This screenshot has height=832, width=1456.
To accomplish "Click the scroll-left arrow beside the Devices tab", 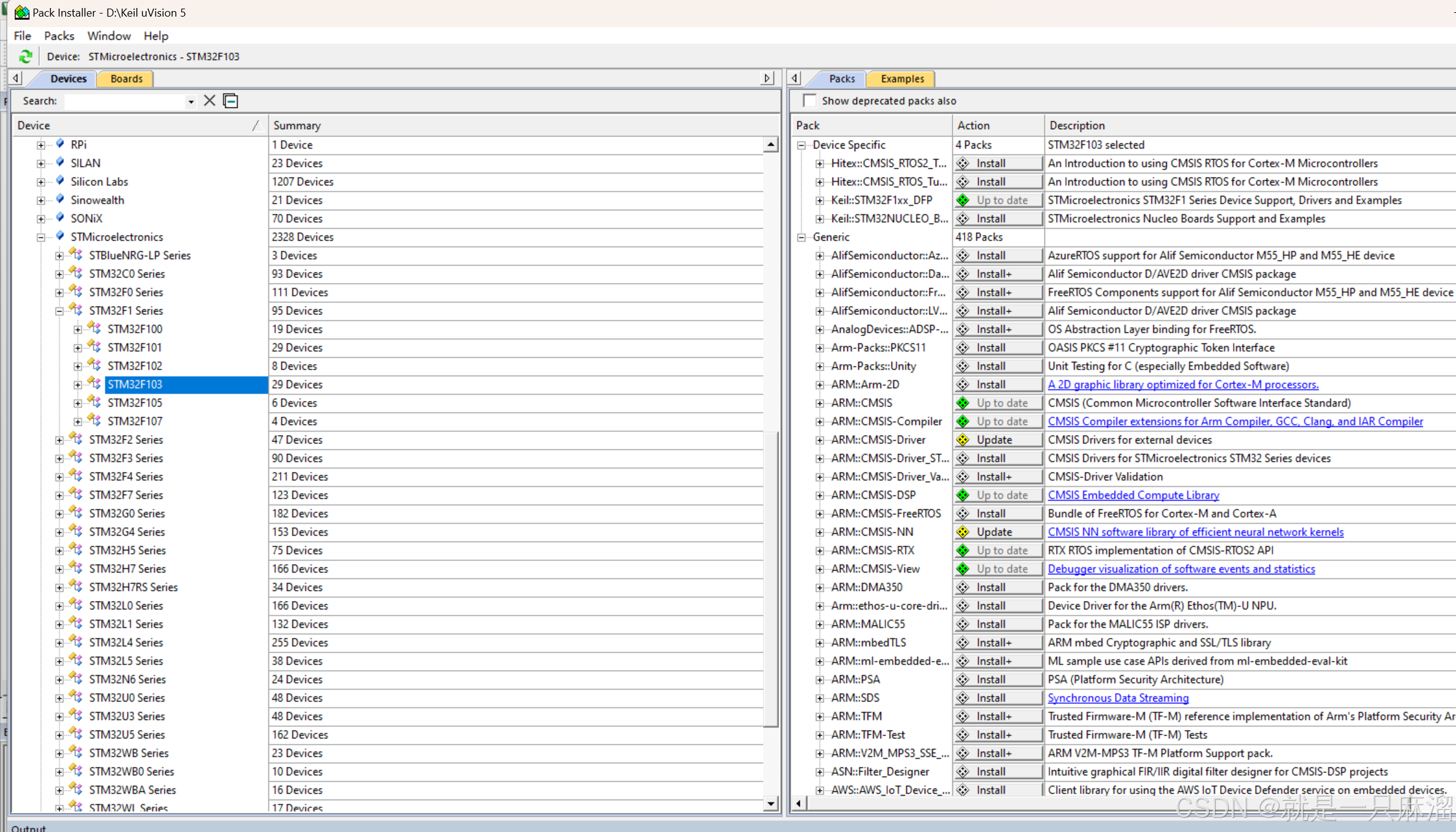I will pos(15,78).
